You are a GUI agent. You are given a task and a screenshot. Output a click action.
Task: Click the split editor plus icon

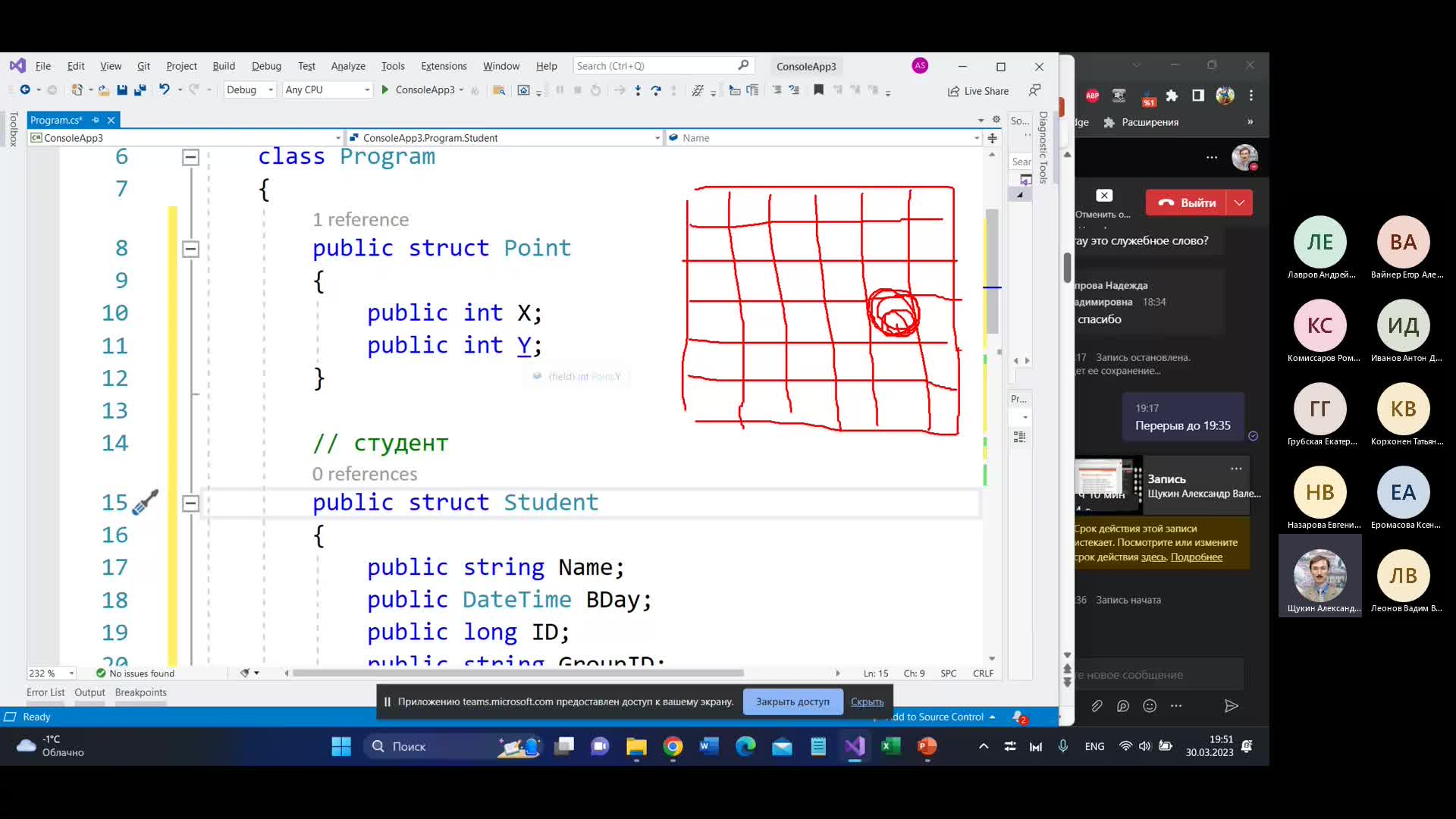(992, 138)
